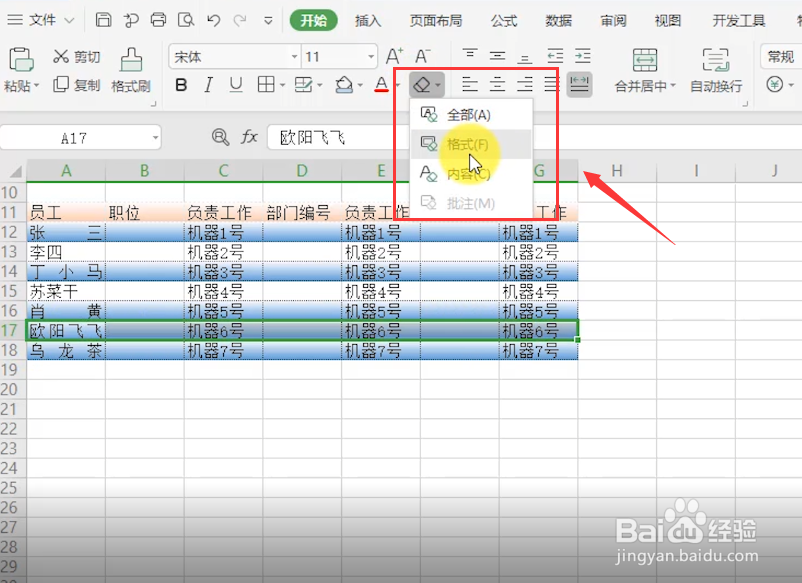The width and height of the screenshot is (802, 583).
Task: Toggle bold formatting on selected cells
Action: tap(180, 85)
